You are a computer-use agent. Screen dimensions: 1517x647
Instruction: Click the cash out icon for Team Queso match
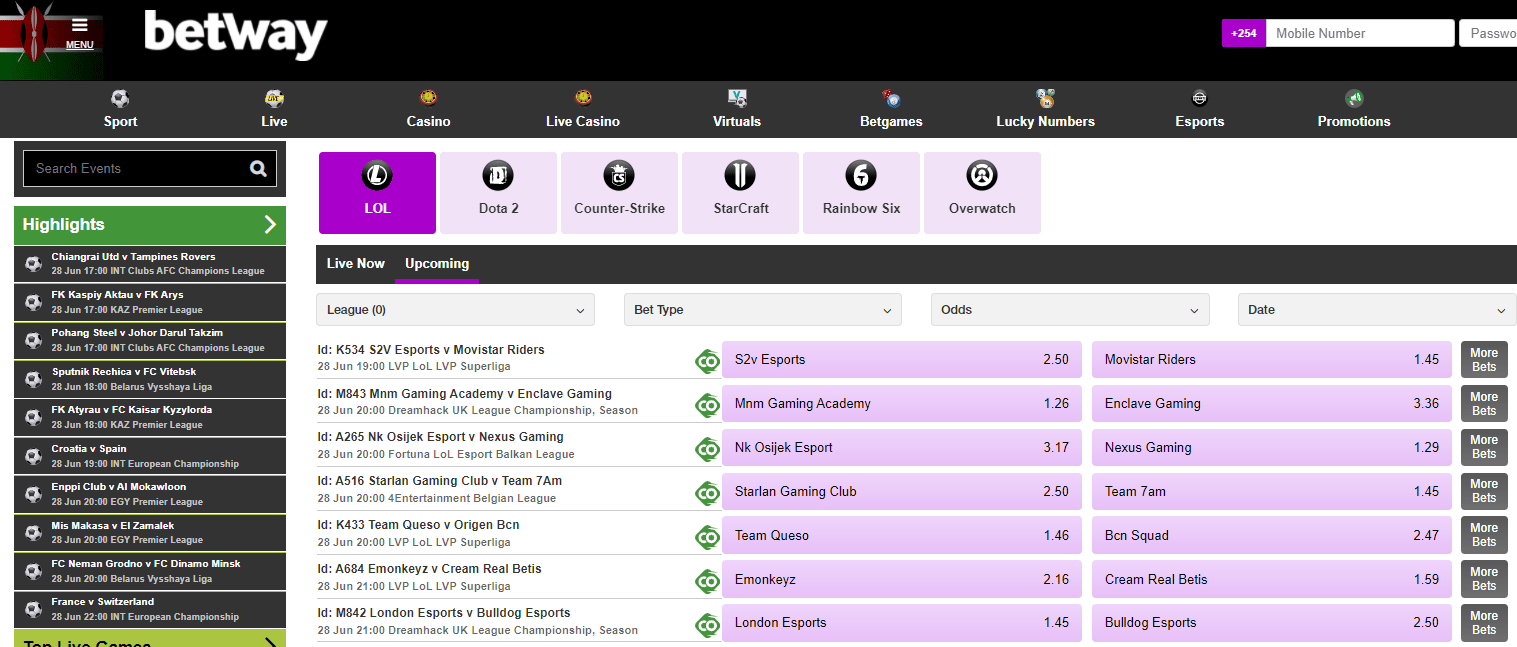click(708, 537)
